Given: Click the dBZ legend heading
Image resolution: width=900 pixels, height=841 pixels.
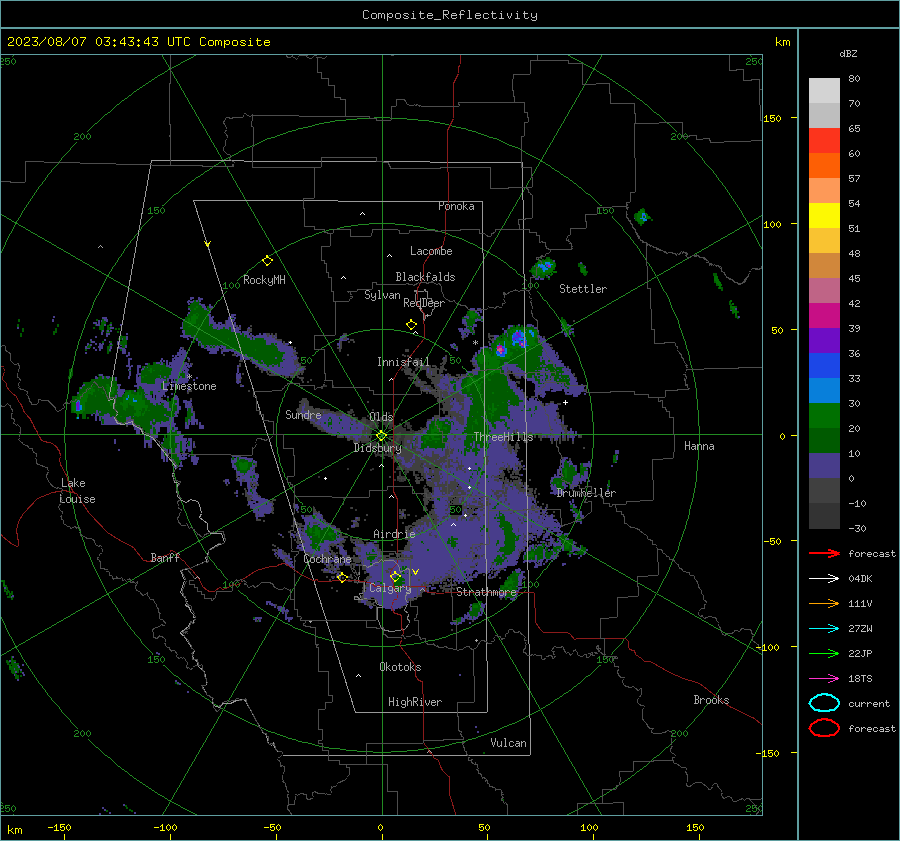Looking at the screenshot, I should [848, 53].
